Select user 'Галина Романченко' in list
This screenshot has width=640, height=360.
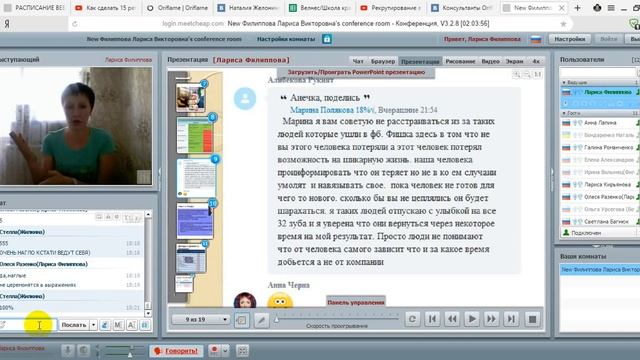click(x=600, y=147)
